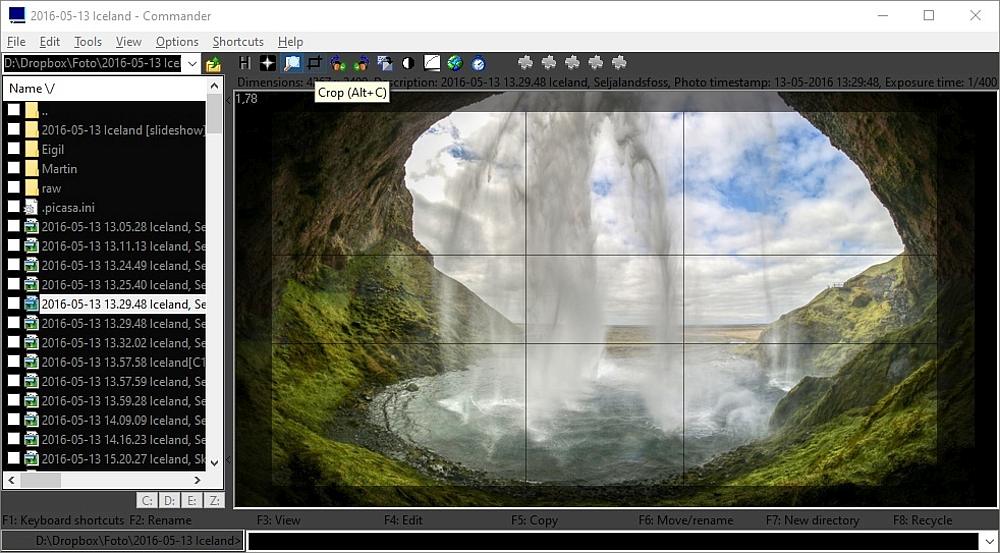This screenshot has width=1000, height=553.
Task: Open the View menu
Action: click(128, 41)
